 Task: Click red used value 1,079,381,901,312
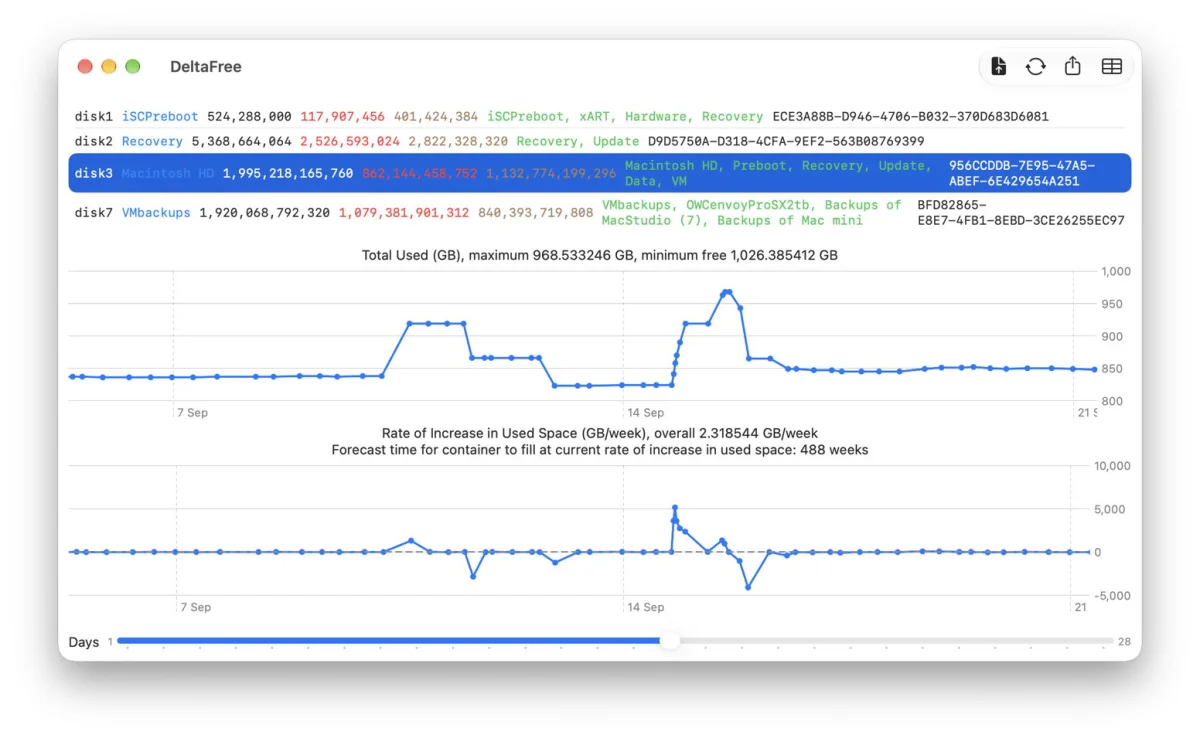click(x=404, y=212)
